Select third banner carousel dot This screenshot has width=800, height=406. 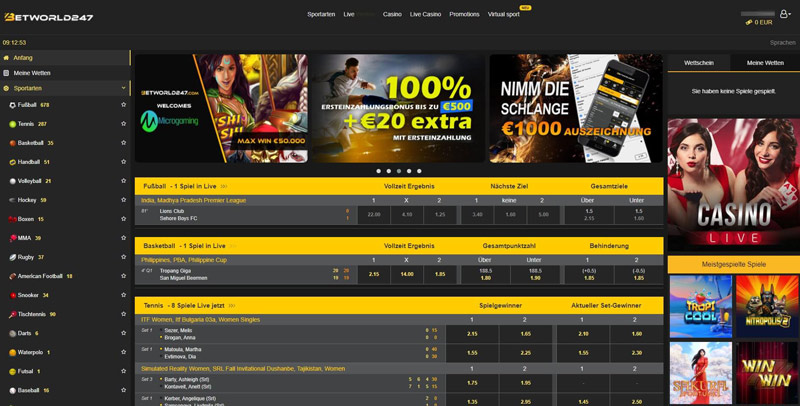point(399,171)
